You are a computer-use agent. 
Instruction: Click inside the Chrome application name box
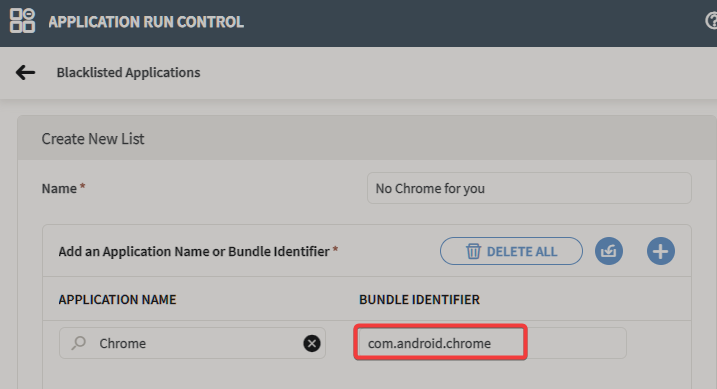click(x=192, y=343)
